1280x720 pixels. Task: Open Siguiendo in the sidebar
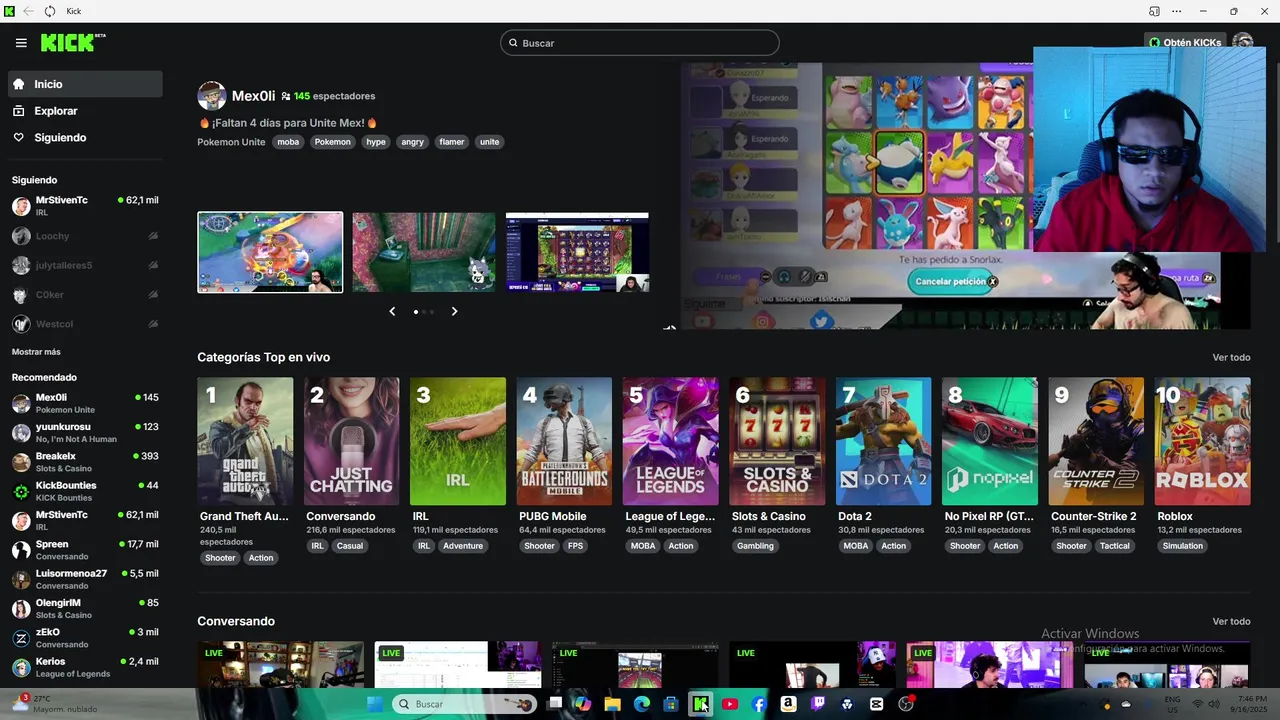click(85, 137)
